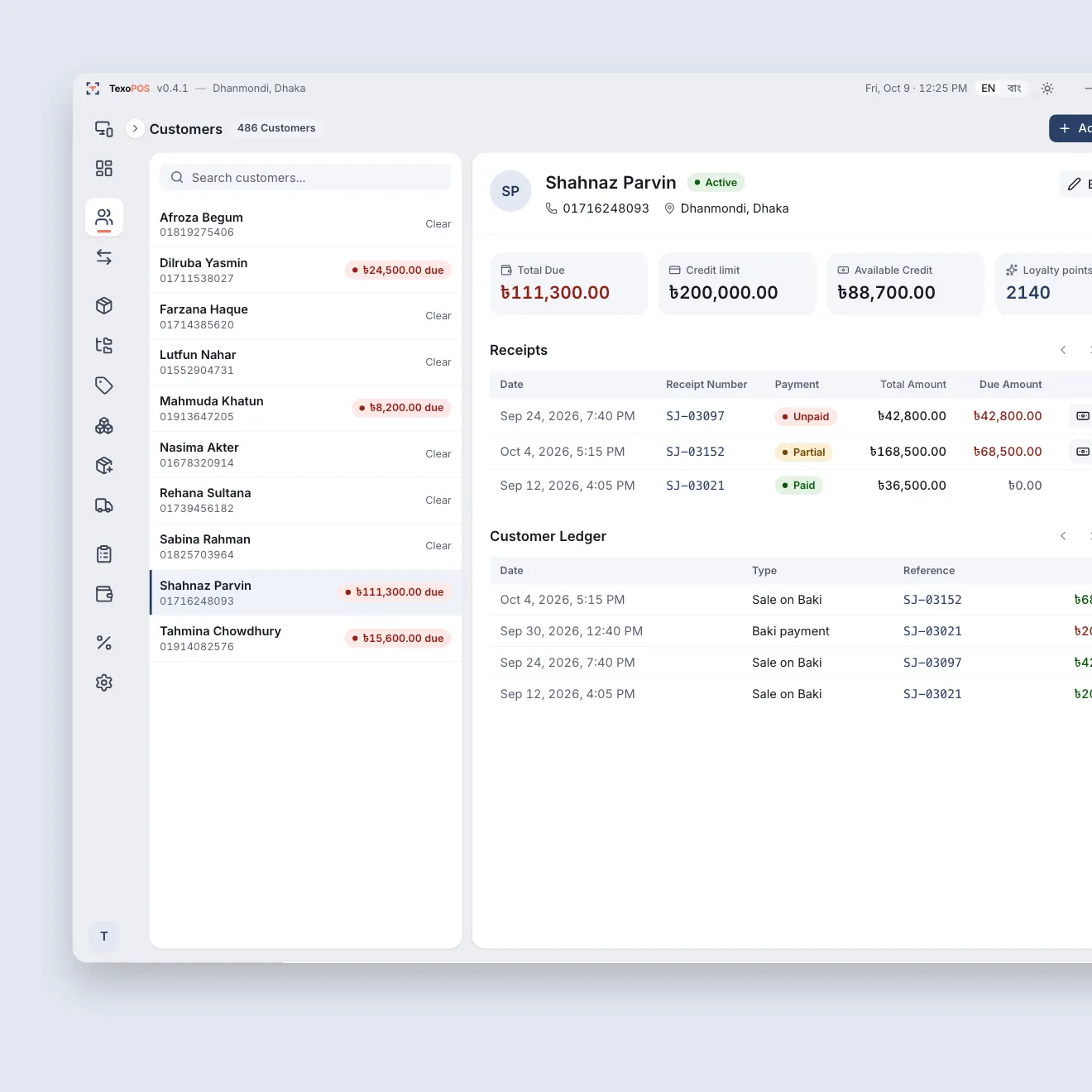Click the Partial payment status badge
This screenshot has width=1092, height=1092.
[803, 453]
